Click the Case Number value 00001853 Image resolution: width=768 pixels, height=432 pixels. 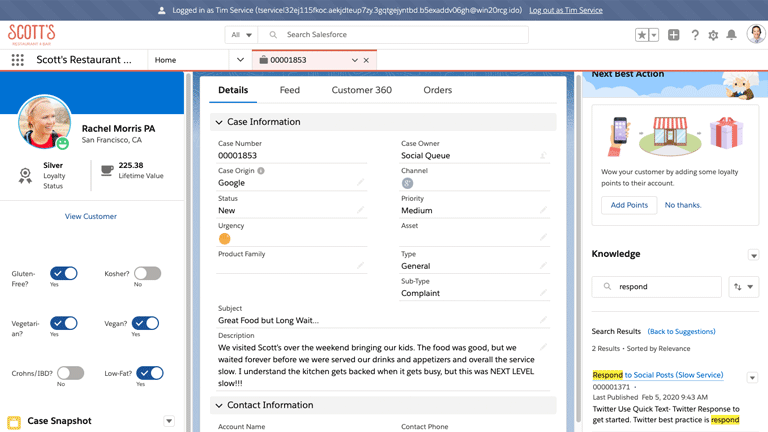(237, 155)
